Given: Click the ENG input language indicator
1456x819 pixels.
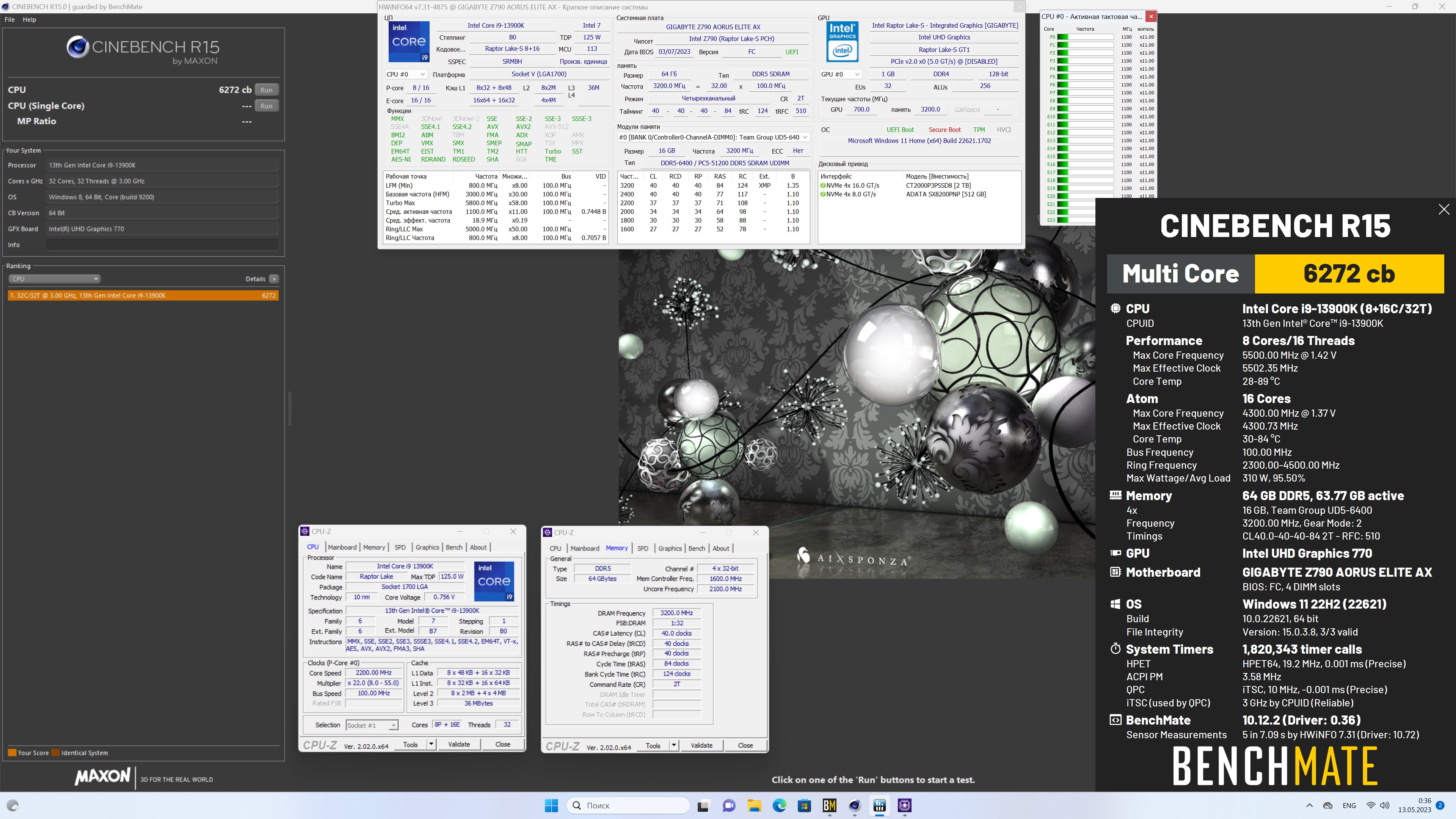Looking at the screenshot, I should tap(1349, 805).
